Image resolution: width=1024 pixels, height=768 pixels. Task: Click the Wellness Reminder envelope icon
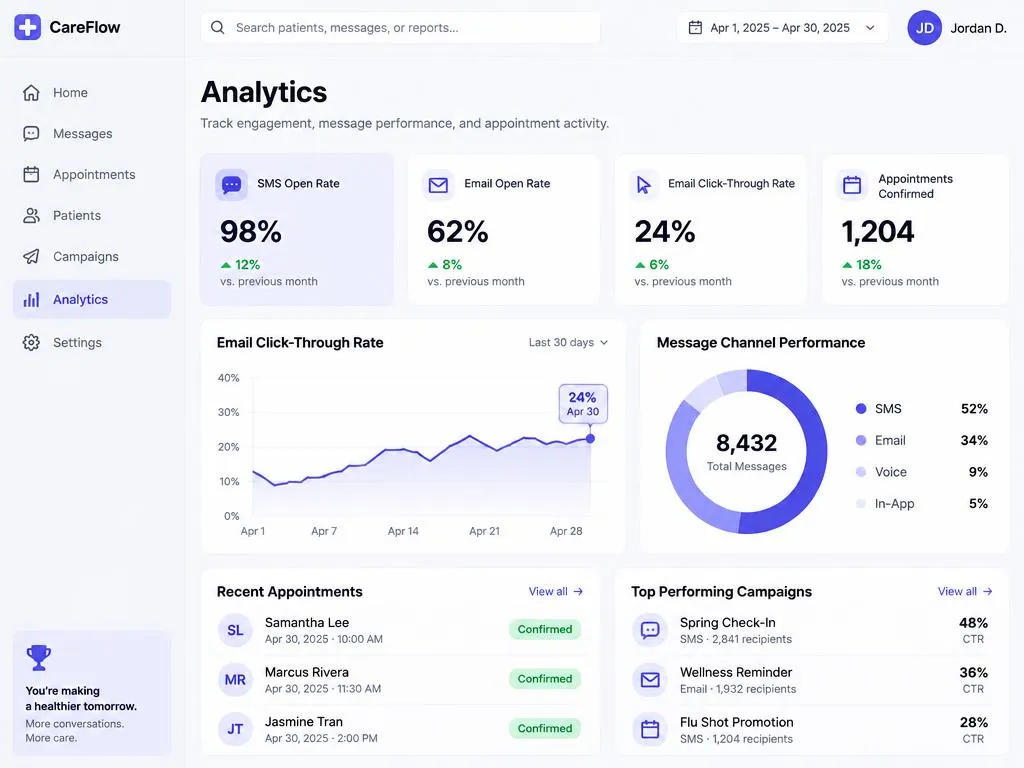650,680
